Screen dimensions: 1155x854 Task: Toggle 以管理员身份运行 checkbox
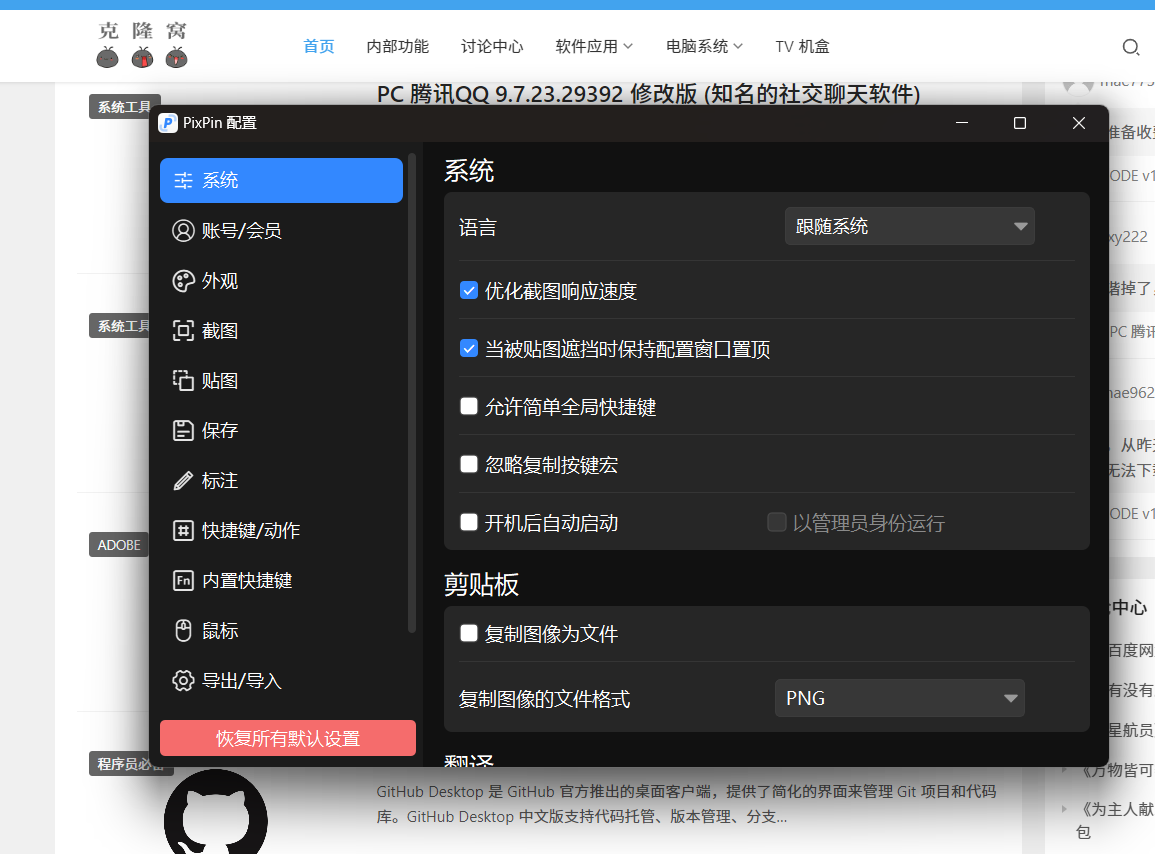coord(776,522)
